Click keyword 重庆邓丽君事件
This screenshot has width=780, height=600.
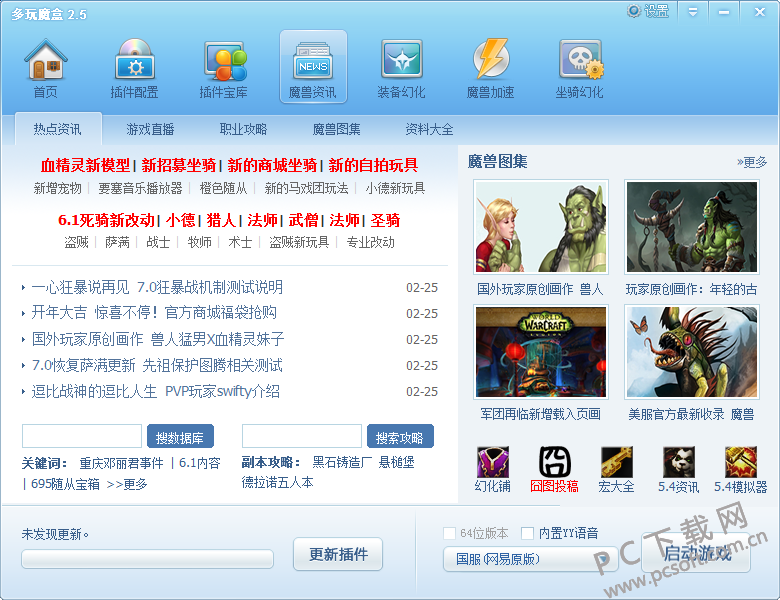[121, 463]
